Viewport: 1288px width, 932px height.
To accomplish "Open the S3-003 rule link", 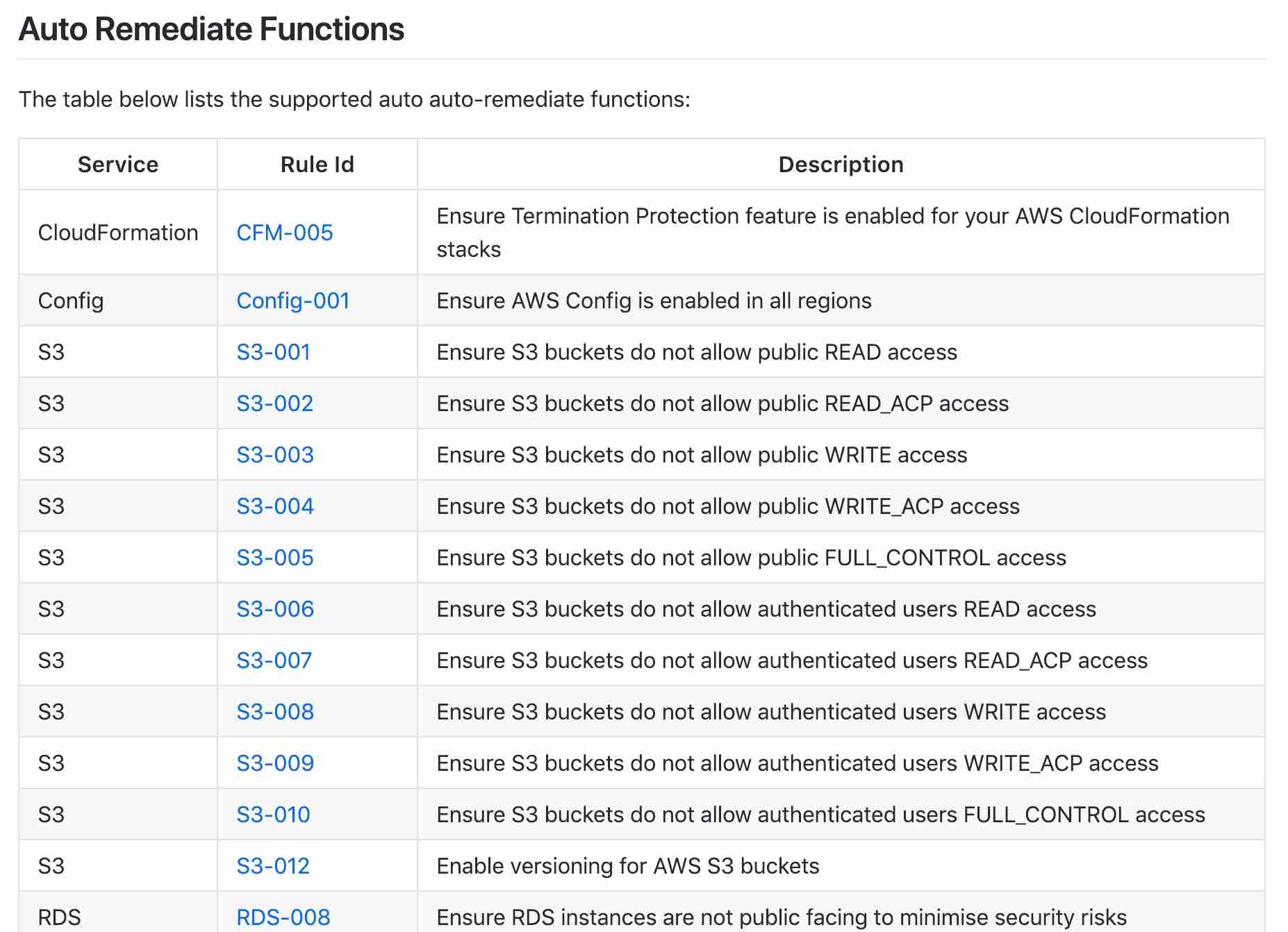I will (275, 455).
